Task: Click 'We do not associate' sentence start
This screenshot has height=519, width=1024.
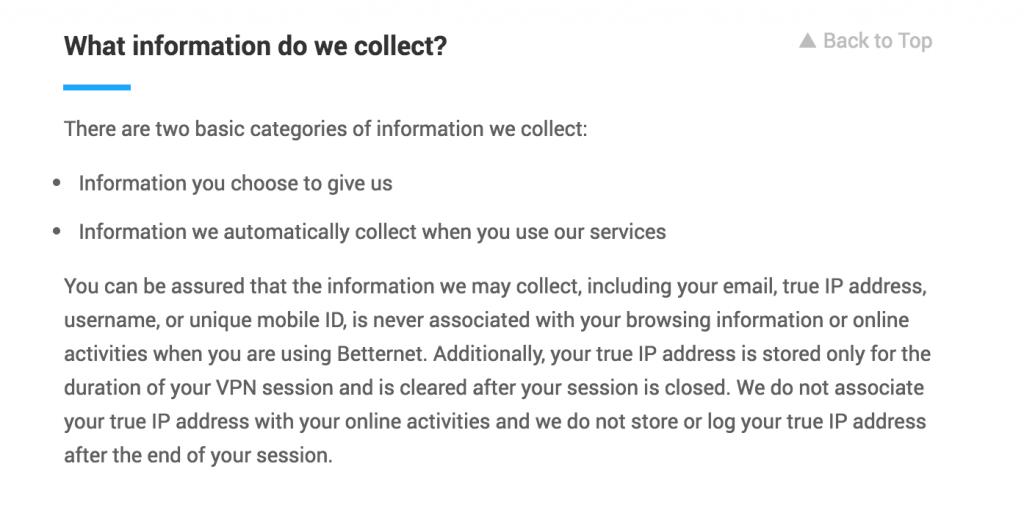Action: [x=830, y=388]
